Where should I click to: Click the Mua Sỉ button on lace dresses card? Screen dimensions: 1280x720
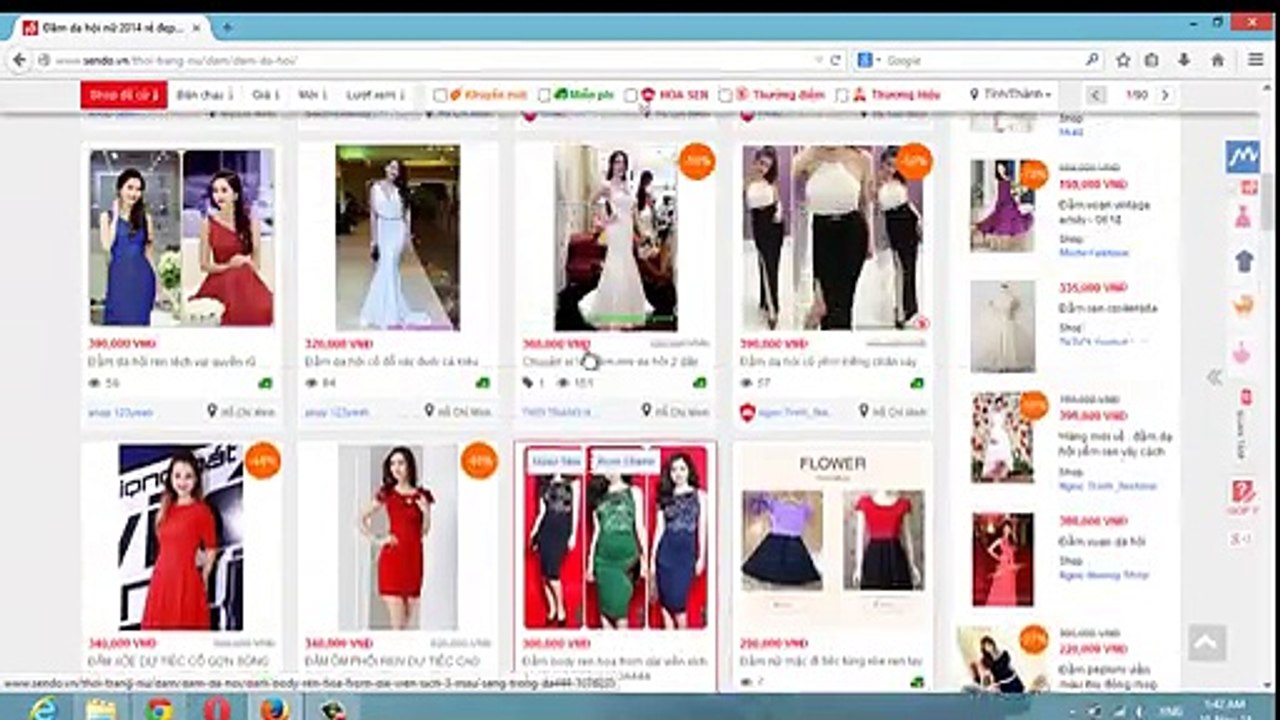556,462
